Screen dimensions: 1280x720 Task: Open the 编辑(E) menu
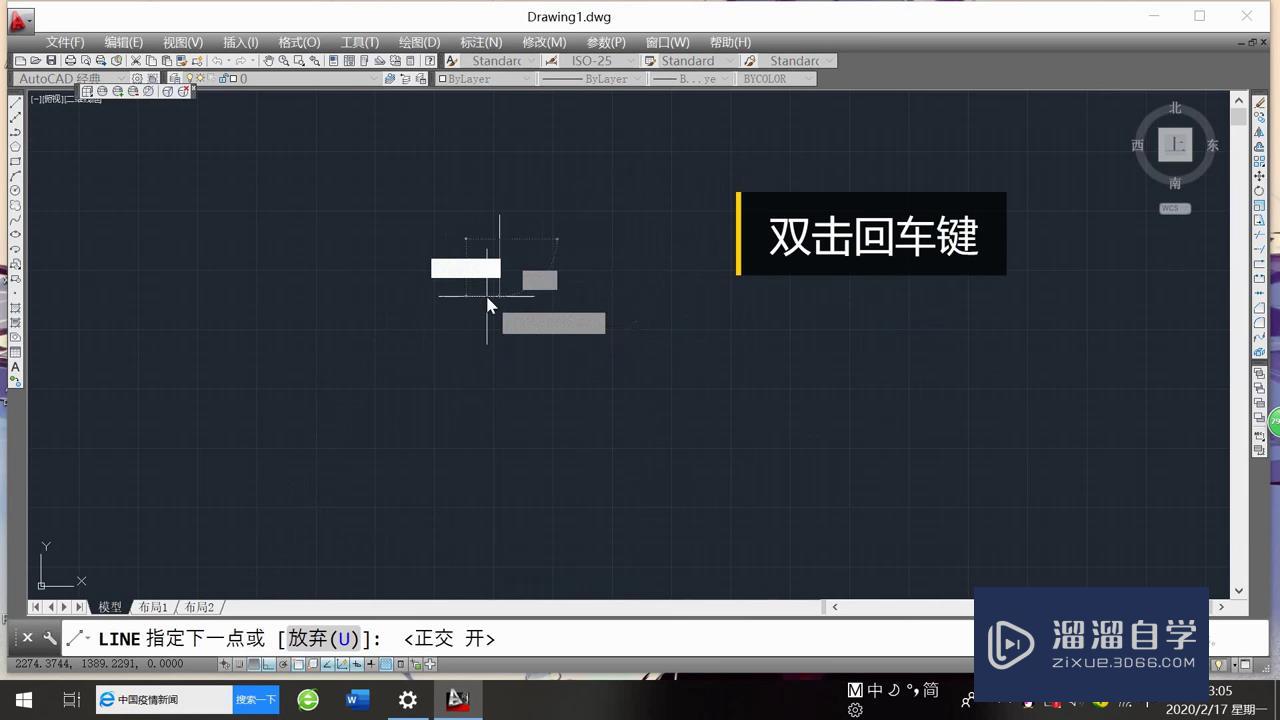pyautogui.click(x=124, y=42)
